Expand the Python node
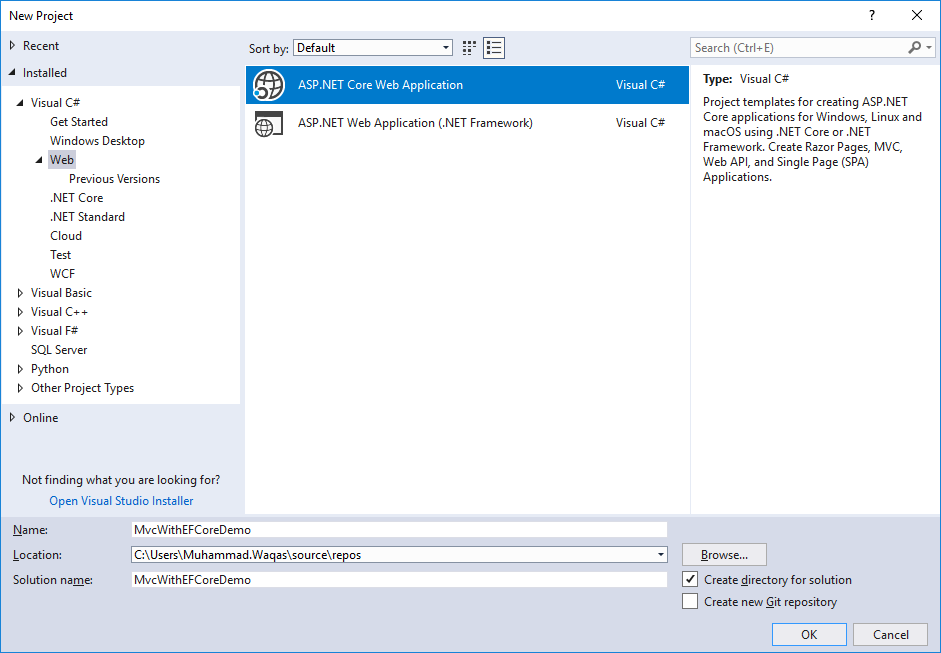The width and height of the screenshot is (941, 653). 20,369
